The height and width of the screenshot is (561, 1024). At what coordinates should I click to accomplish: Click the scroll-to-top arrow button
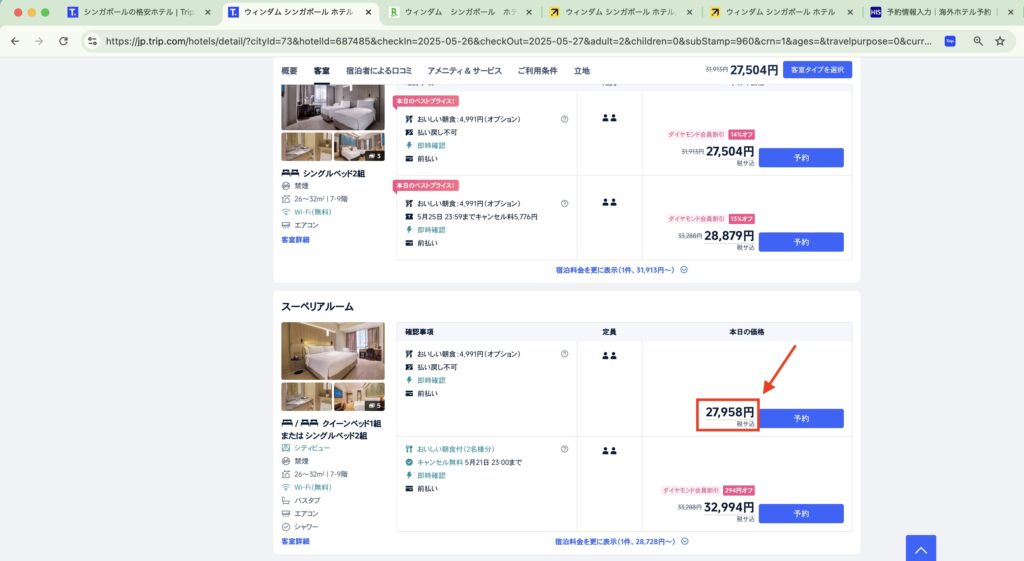click(x=921, y=549)
